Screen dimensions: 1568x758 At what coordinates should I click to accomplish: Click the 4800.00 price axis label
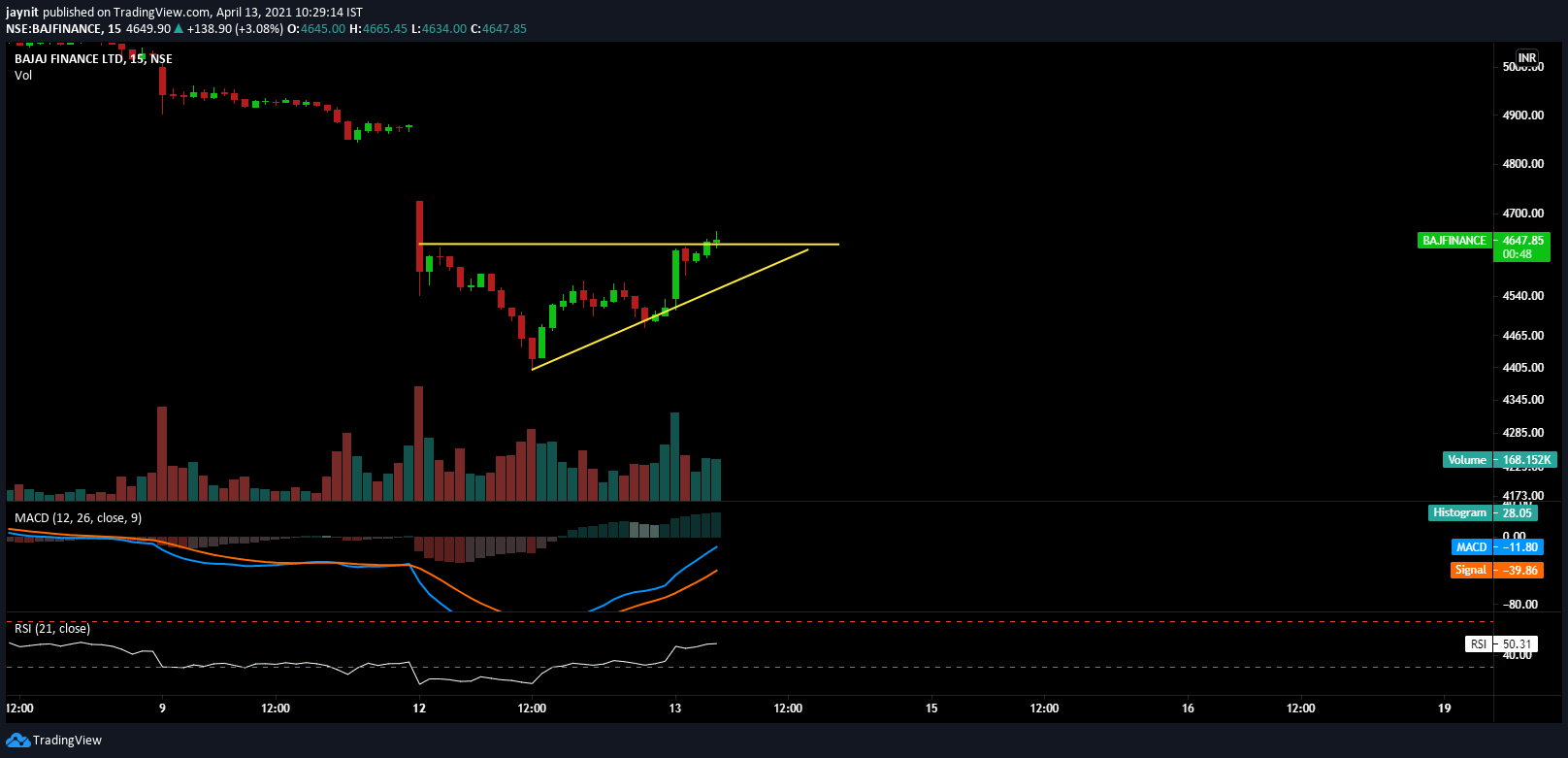[x=1522, y=164]
